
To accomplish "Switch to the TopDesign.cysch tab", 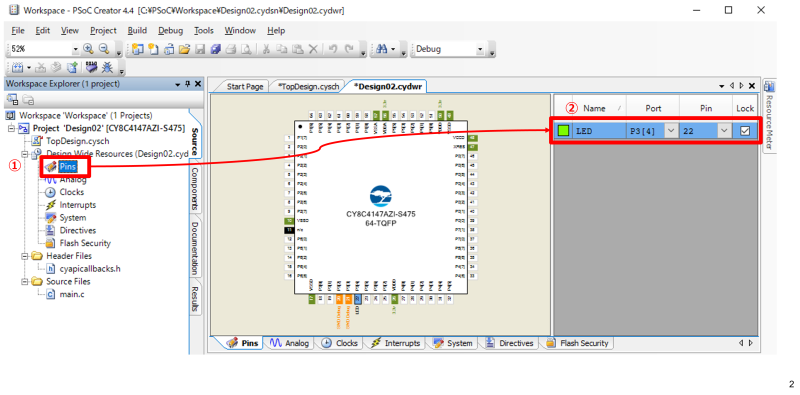I will [x=308, y=86].
